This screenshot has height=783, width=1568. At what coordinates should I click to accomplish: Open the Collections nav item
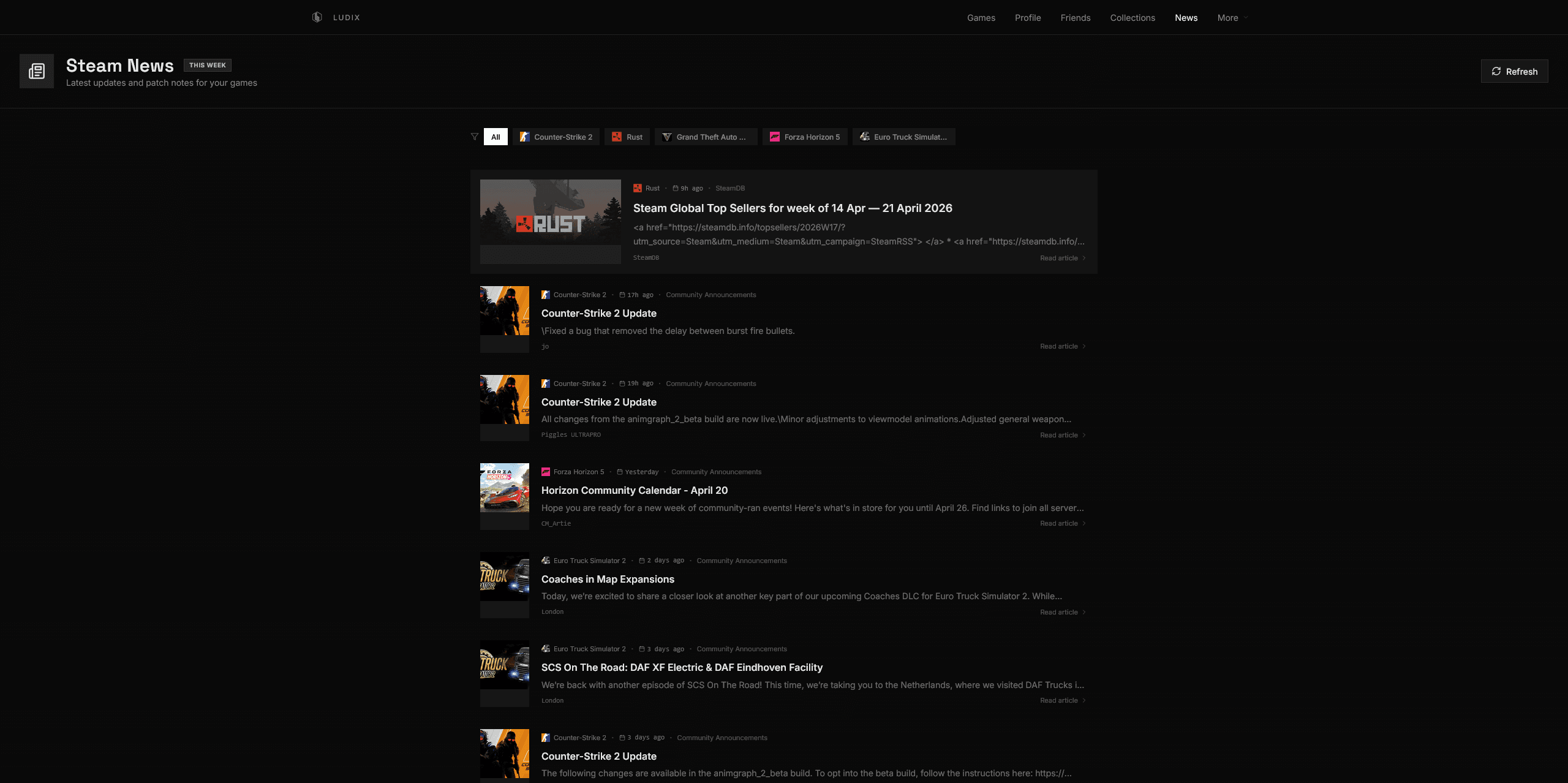point(1133,18)
